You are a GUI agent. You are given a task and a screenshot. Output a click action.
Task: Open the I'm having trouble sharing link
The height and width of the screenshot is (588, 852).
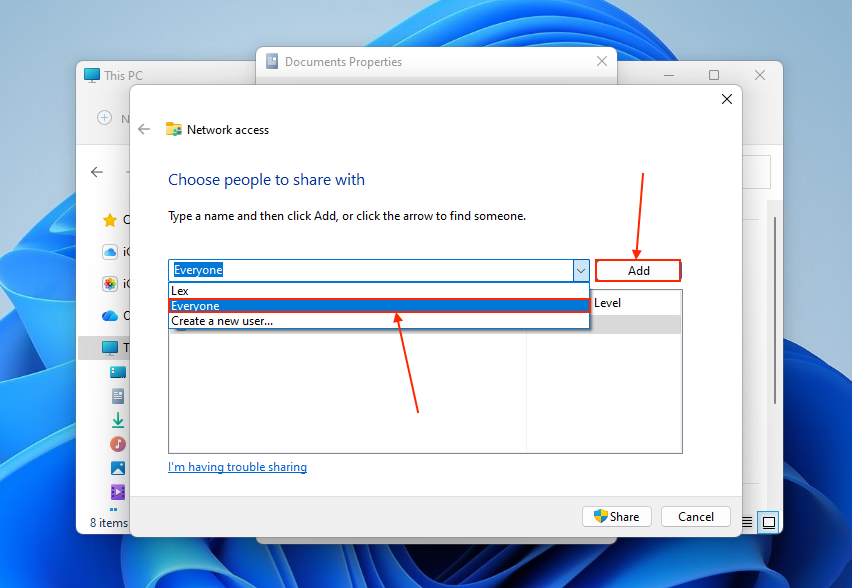[237, 466]
